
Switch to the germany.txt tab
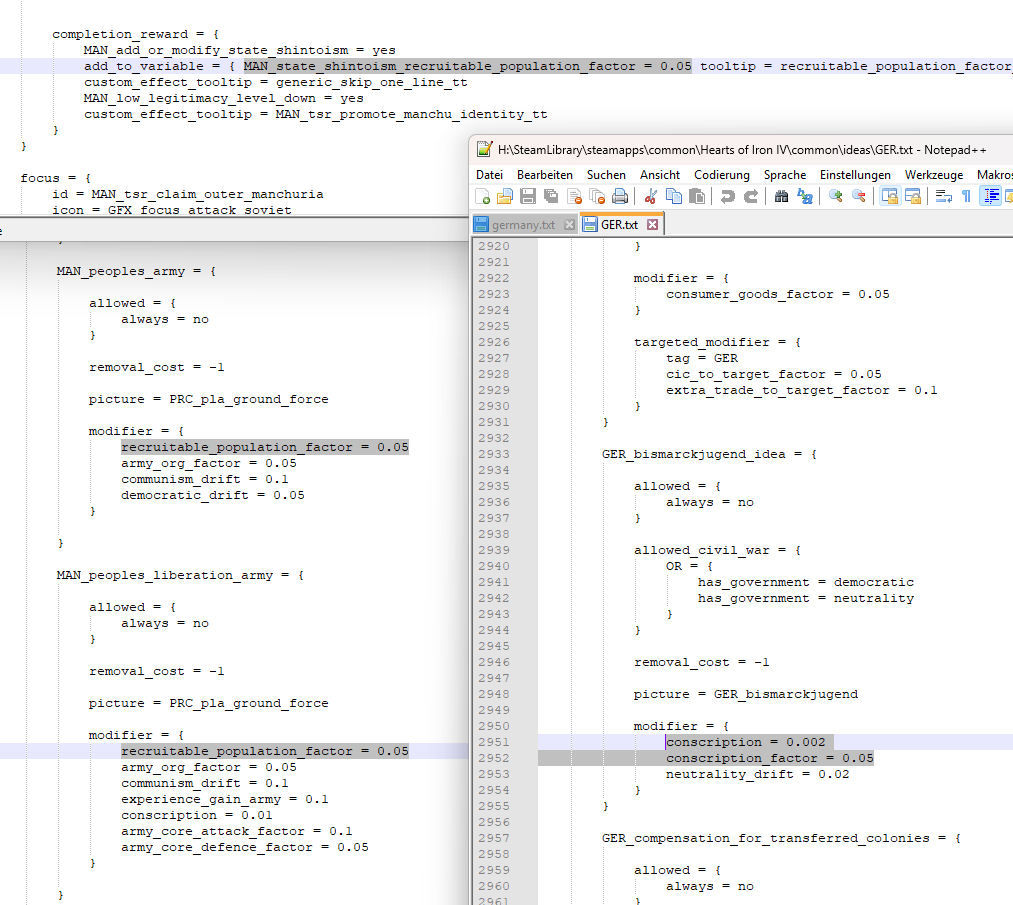pyautogui.click(x=522, y=225)
